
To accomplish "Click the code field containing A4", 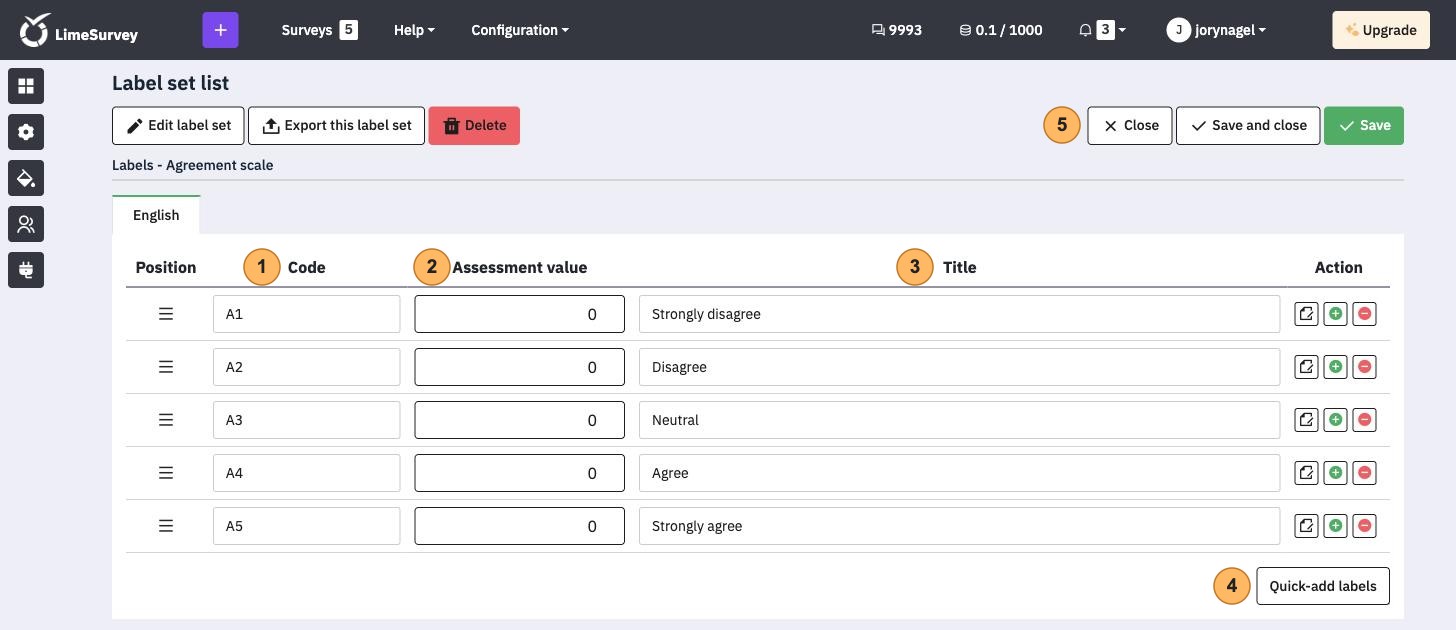I will [306, 473].
